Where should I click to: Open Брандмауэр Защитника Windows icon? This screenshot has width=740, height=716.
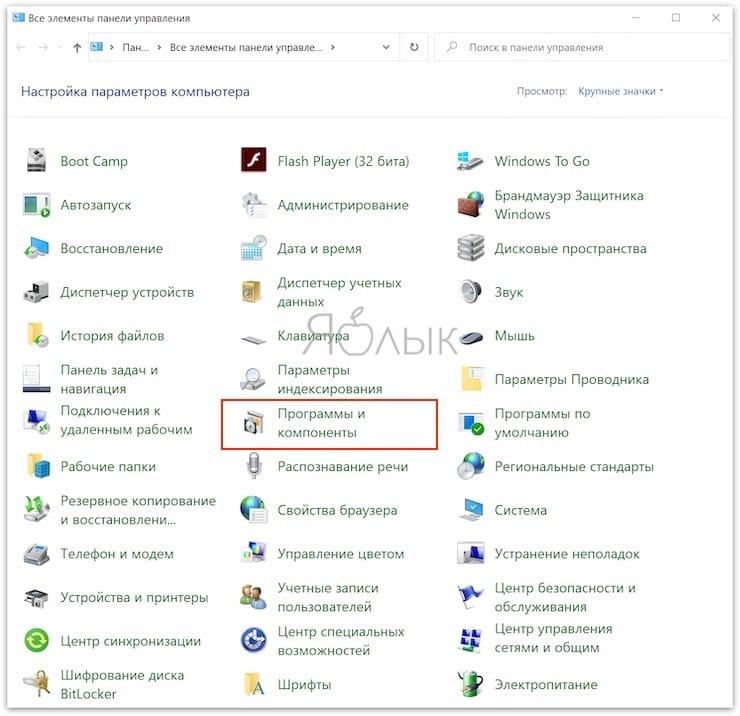(x=471, y=204)
